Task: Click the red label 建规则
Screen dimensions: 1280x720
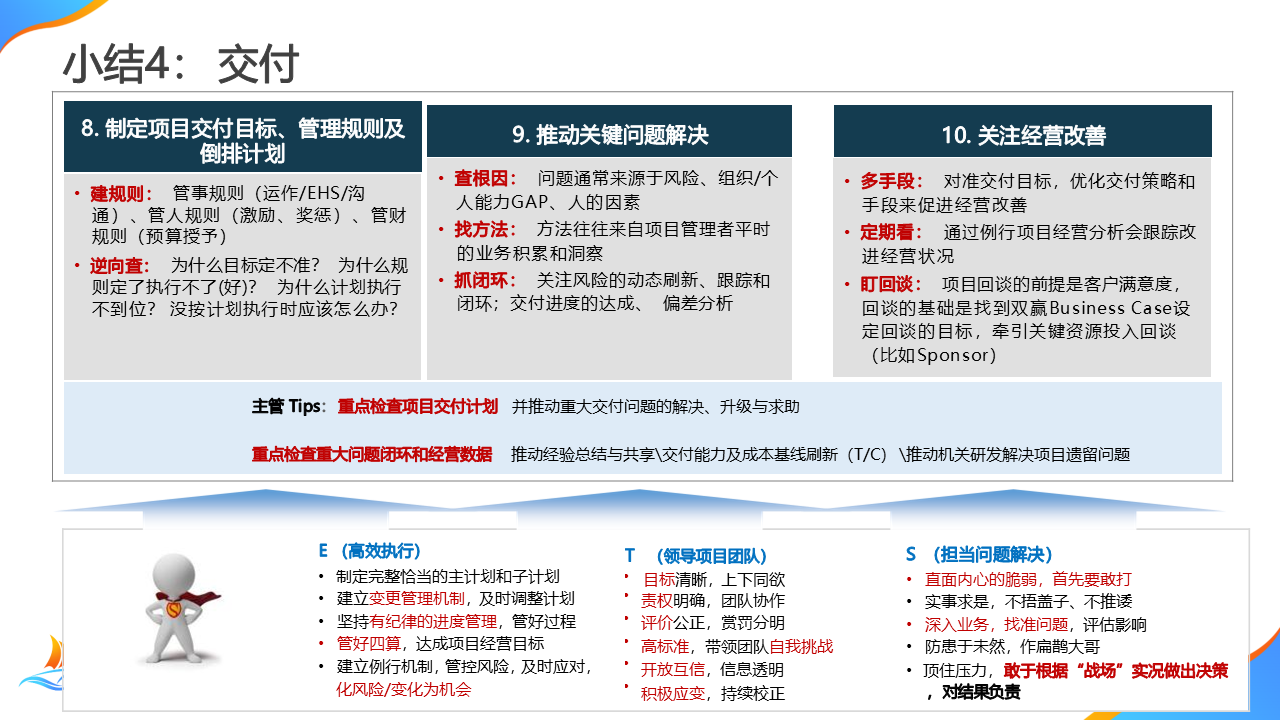Action: point(122,192)
